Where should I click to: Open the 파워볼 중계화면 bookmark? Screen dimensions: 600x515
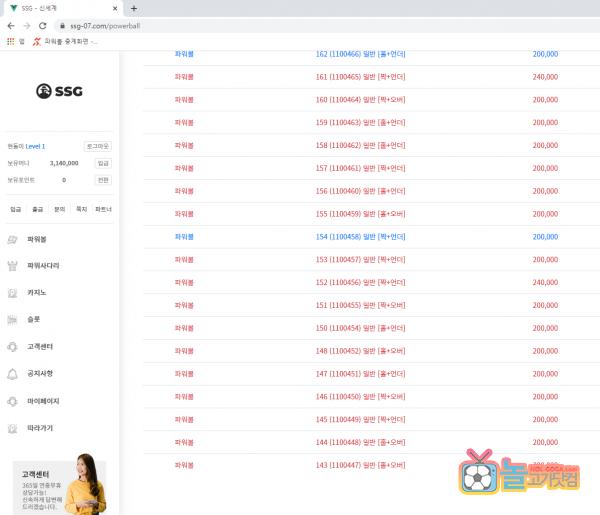point(65,42)
